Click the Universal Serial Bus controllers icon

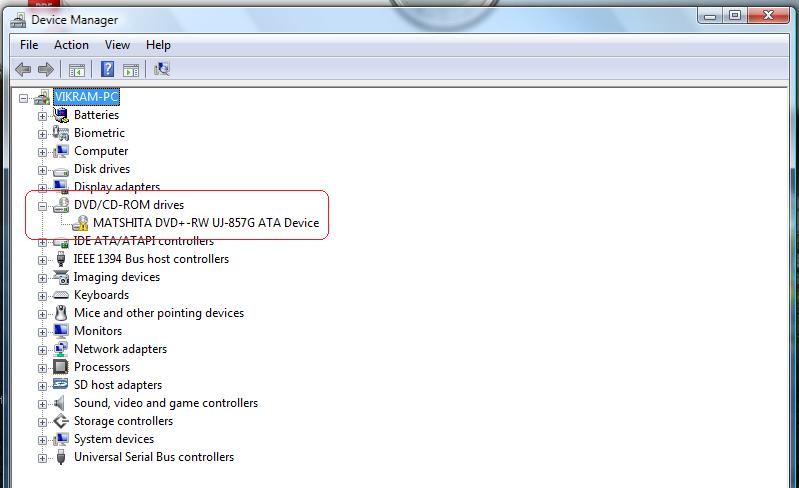point(61,457)
